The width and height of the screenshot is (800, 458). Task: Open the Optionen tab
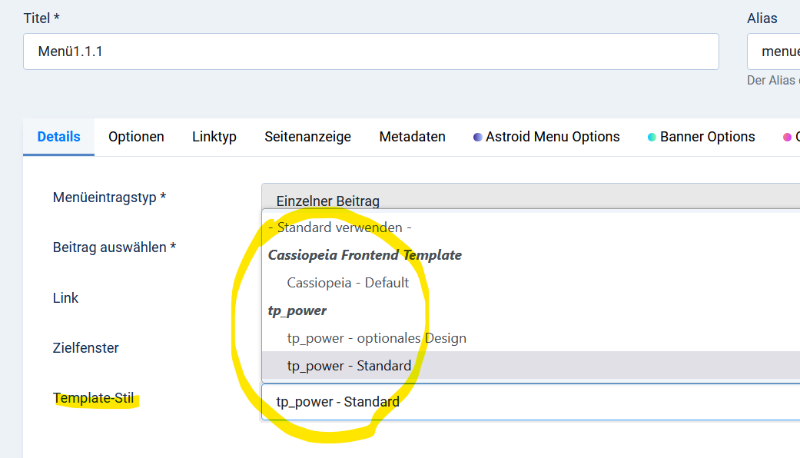pos(136,137)
